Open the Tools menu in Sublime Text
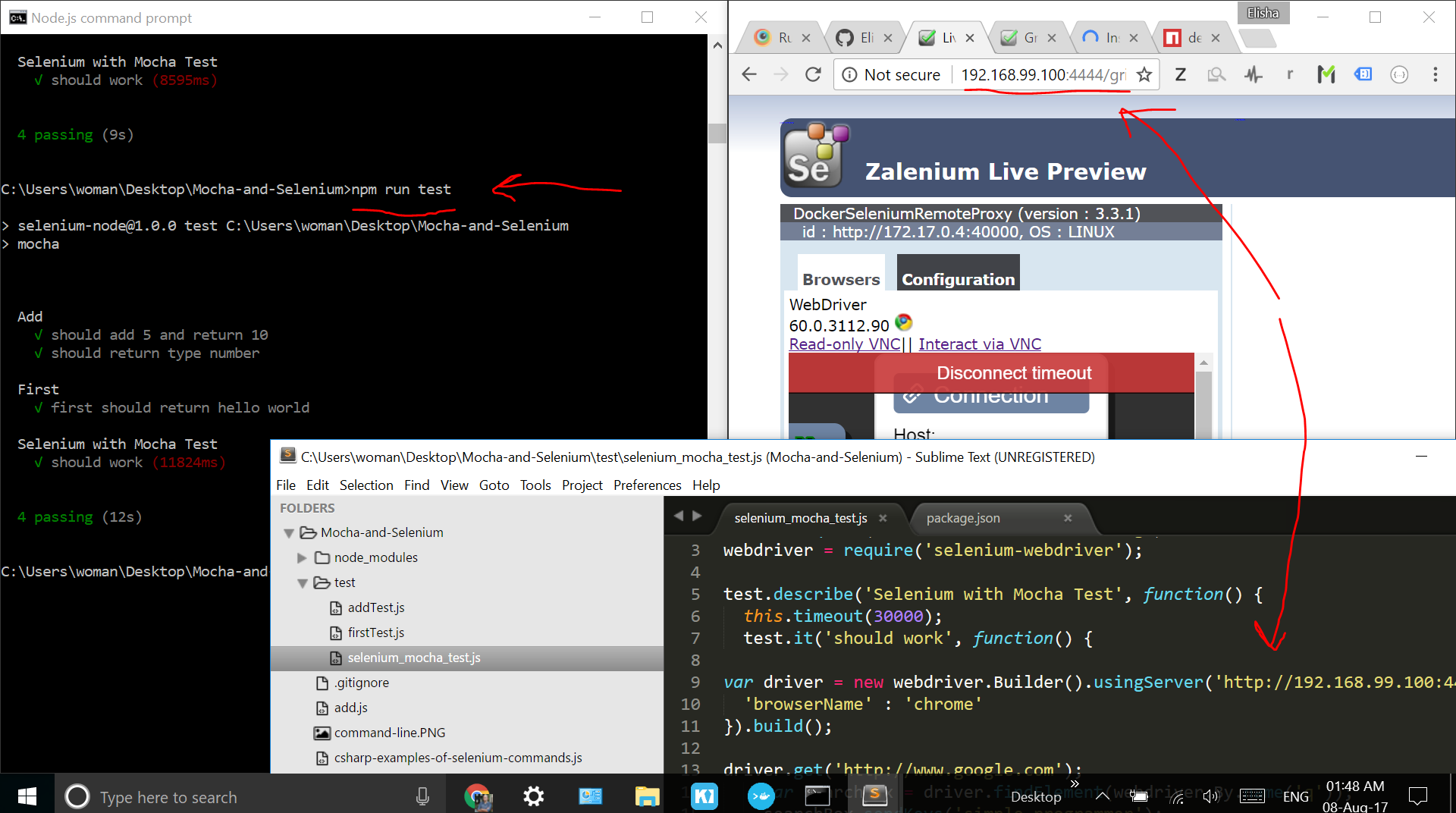This screenshot has height=813, width=1456. pyautogui.click(x=535, y=485)
